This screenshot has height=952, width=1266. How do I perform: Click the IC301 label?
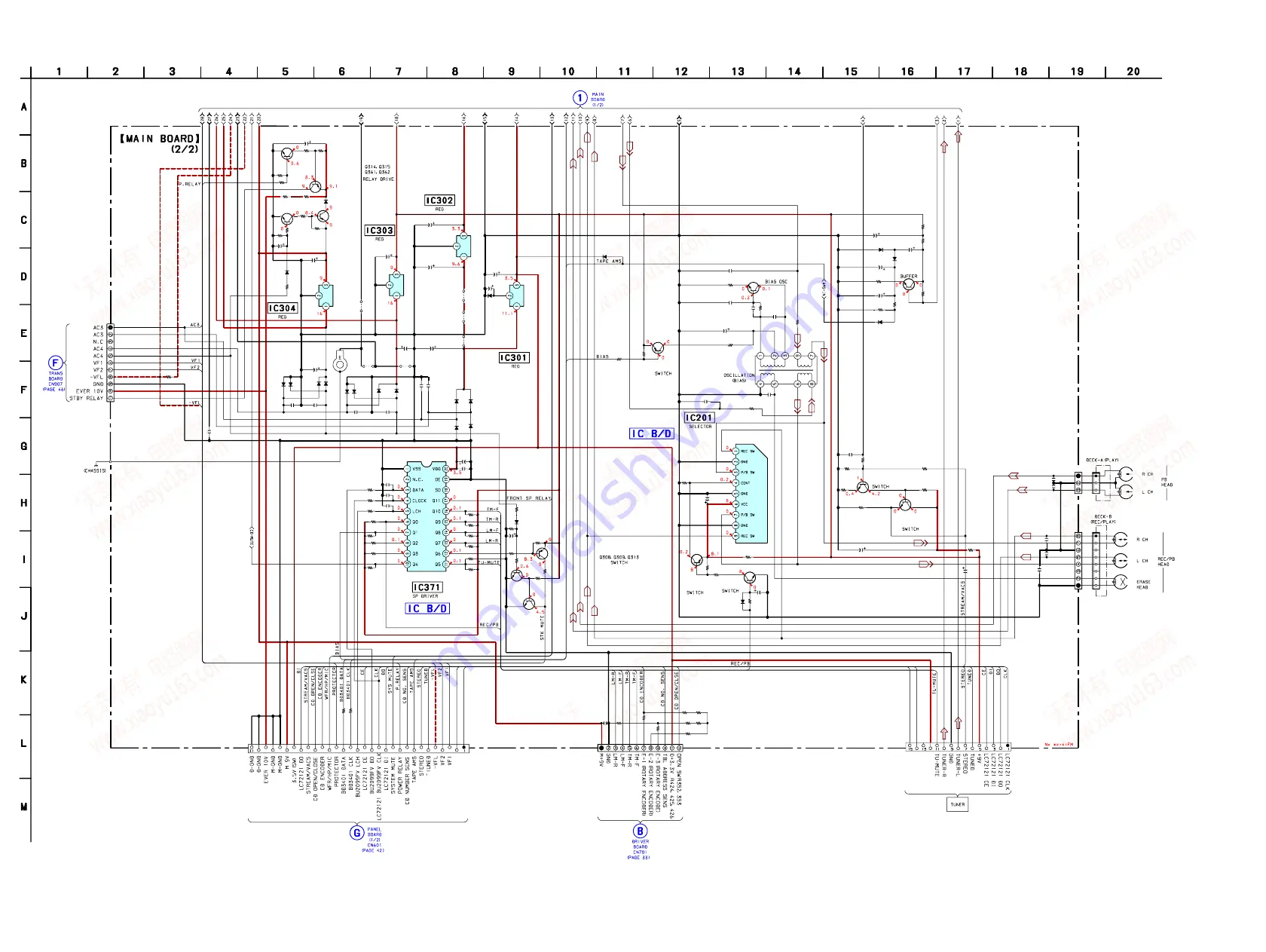(x=514, y=358)
